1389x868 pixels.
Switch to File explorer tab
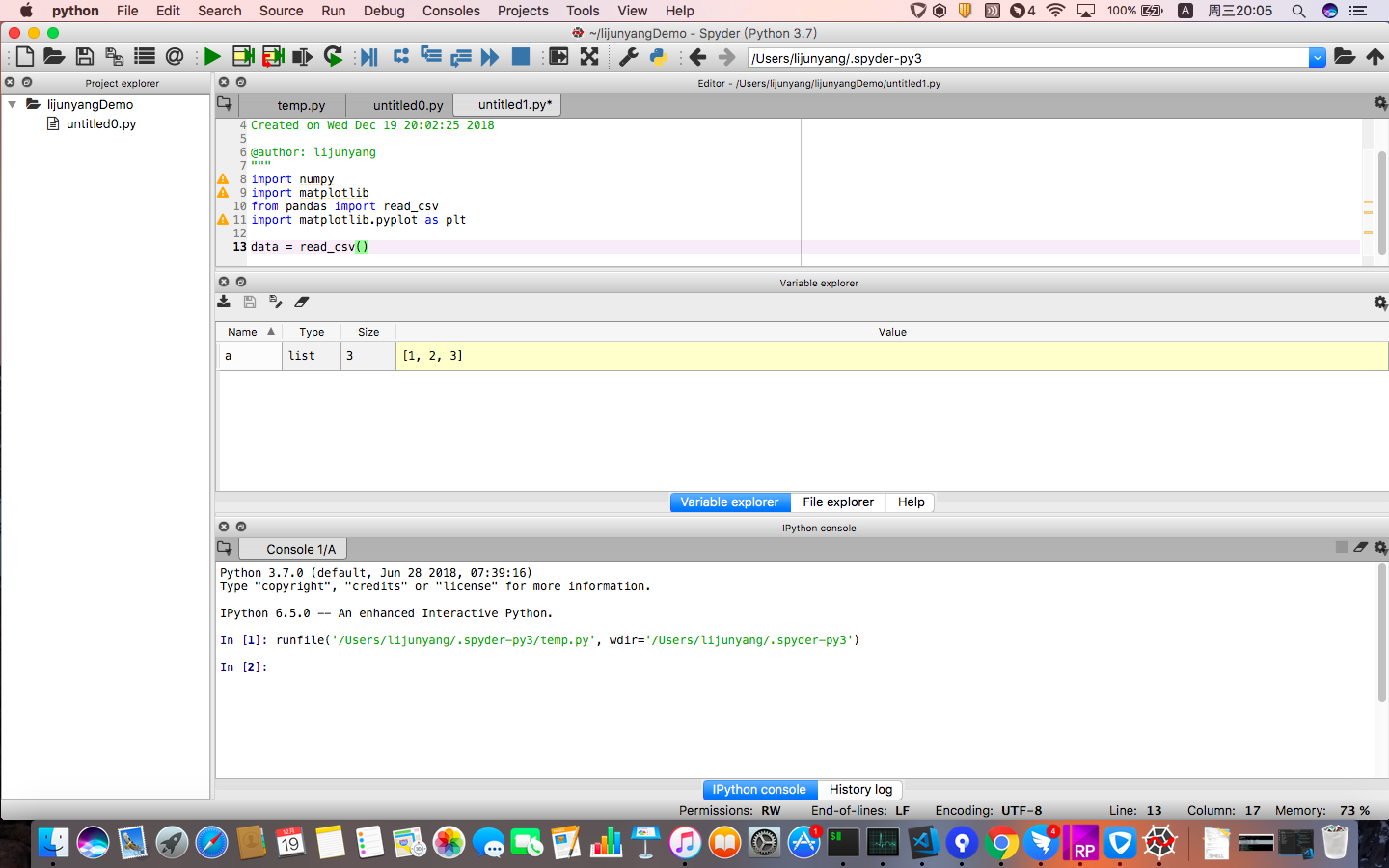[838, 502]
